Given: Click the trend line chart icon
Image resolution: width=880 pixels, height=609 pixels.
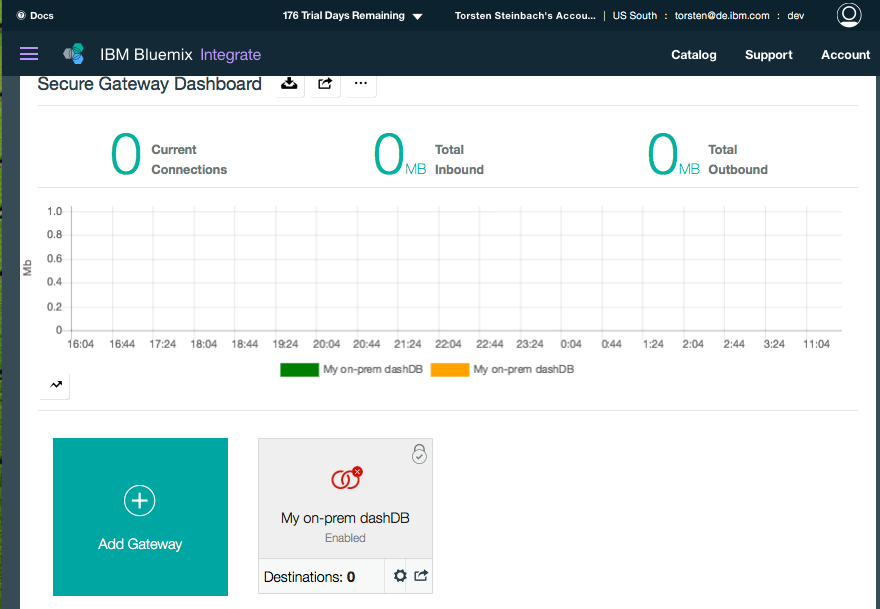Looking at the screenshot, I should coord(56,385).
